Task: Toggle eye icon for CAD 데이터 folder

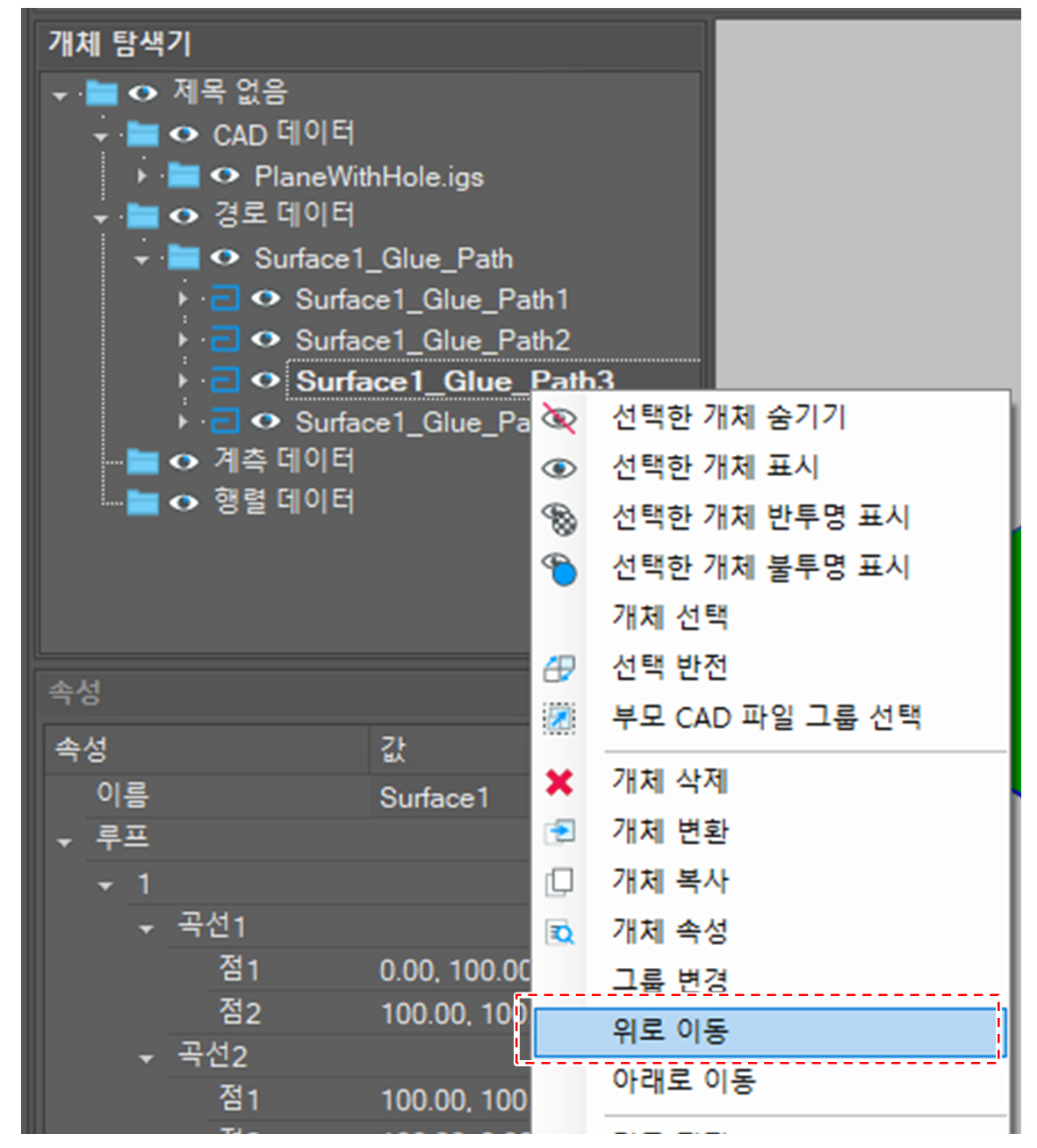Action: 184,134
